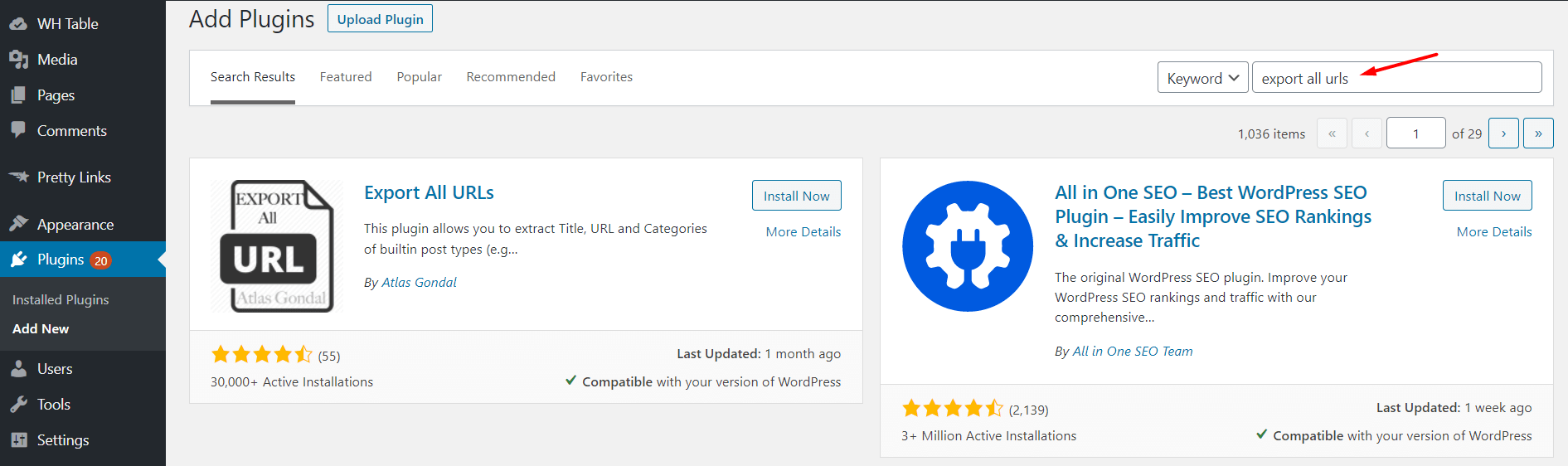The image size is (1568, 466).
Task: Go to next results page arrow
Action: click(x=1503, y=133)
